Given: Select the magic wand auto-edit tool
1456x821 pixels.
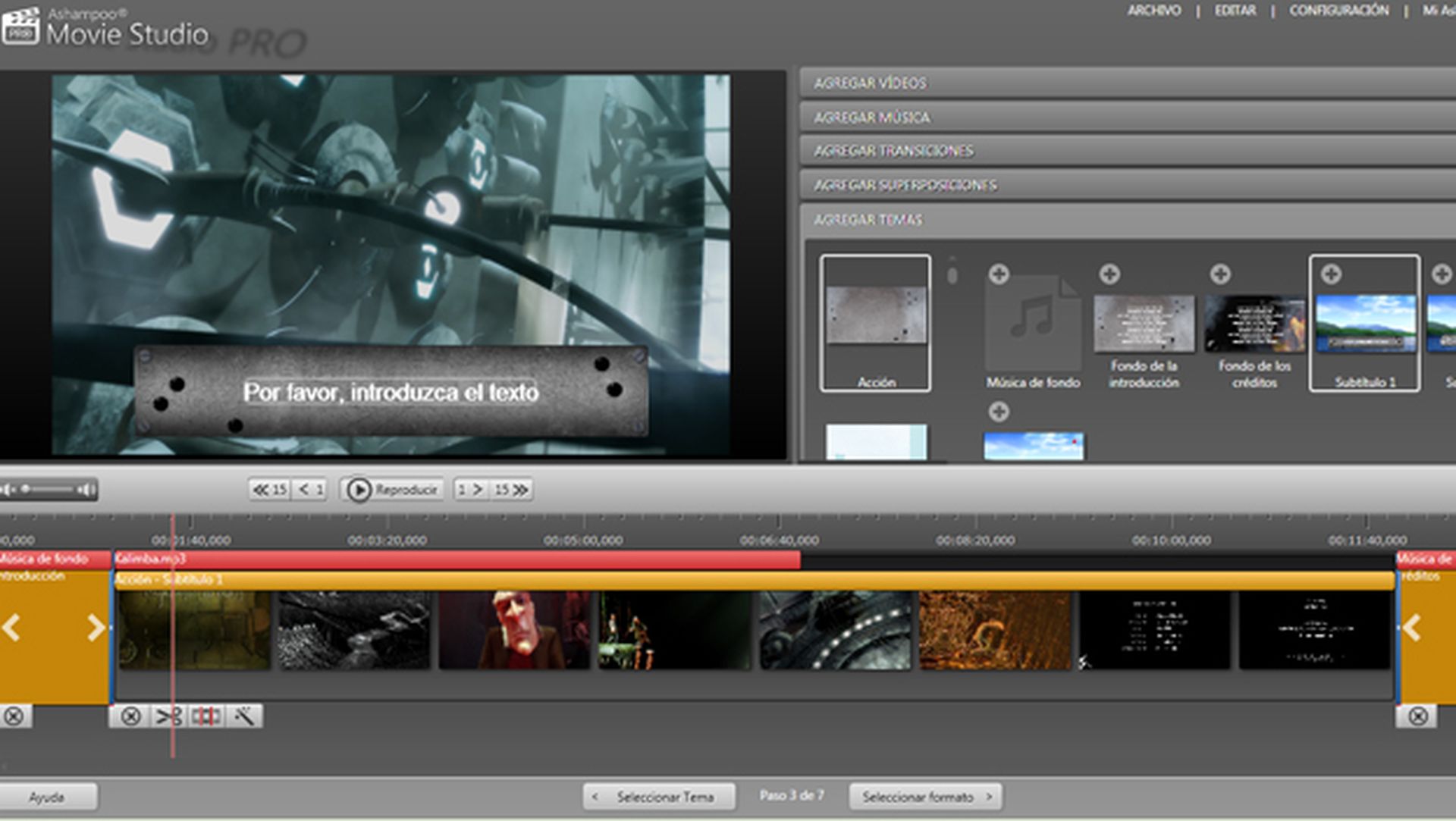Looking at the screenshot, I should (x=244, y=718).
